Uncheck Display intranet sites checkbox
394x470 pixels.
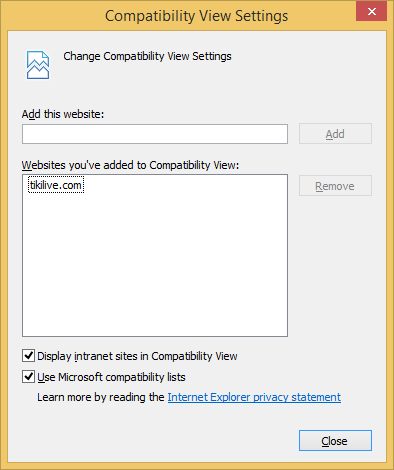(28, 356)
